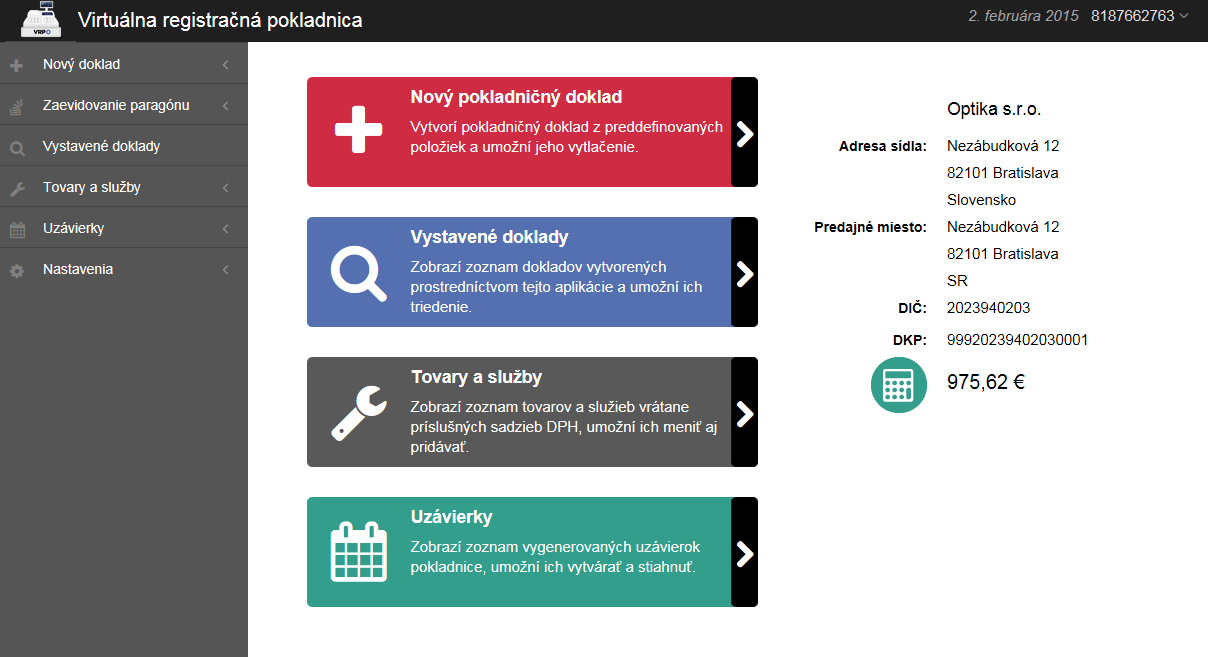Screen dimensions: 1208x657
Task: Open the red Nový pokladničný doklad tile arrow
Action: click(x=744, y=133)
